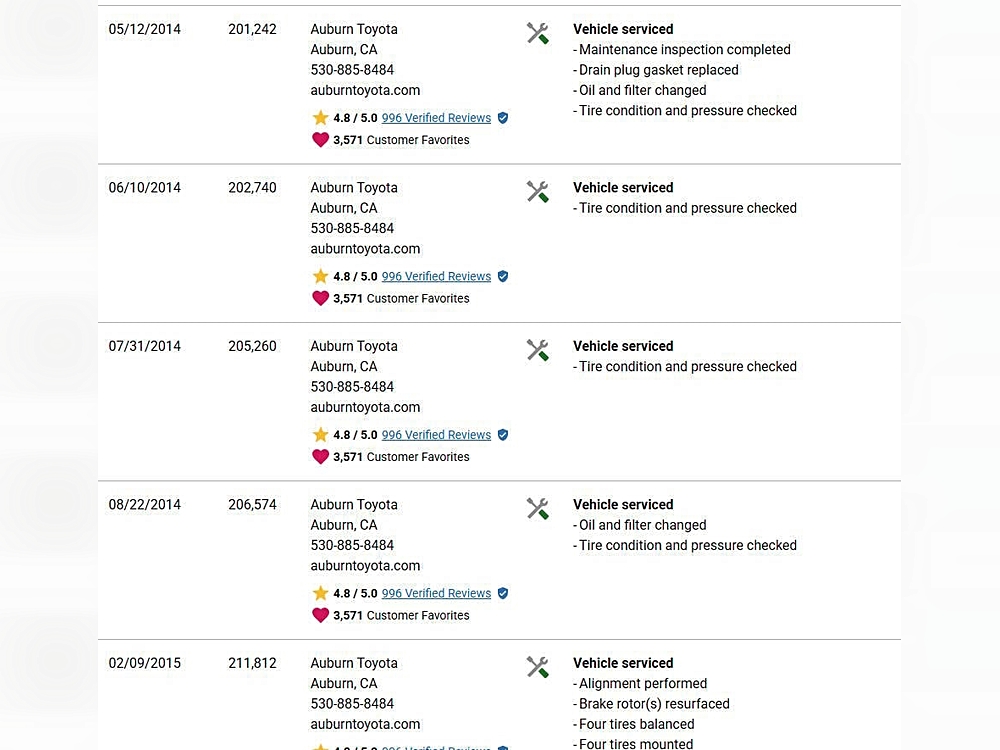Select Auburn Toyota name in 02/09/2015 entry
Viewport: 1000px width, 750px height.
coord(354,663)
